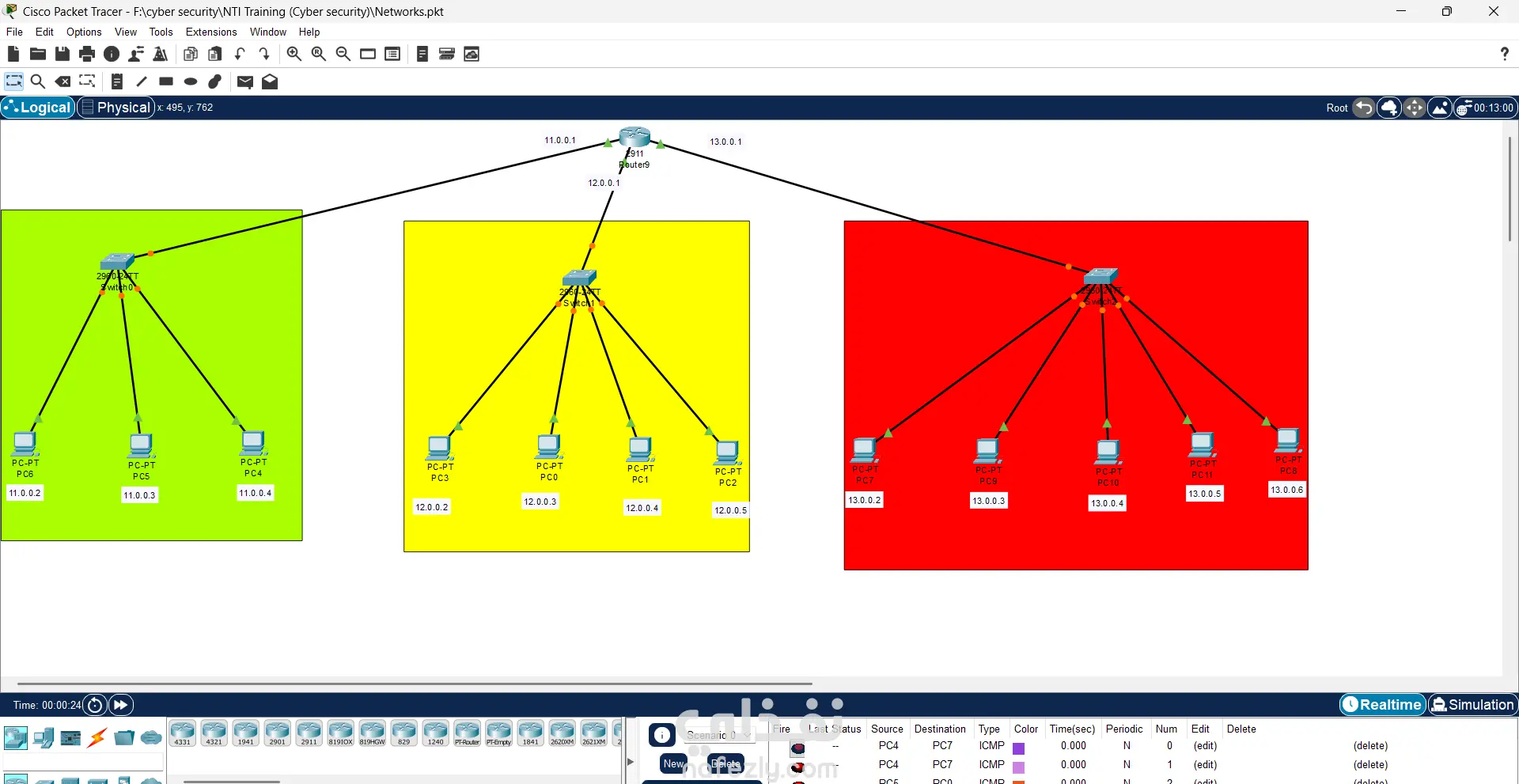This screenshot has height=784, width=1519.
Task: Choose the End Devices category
Action: coord(44,738)
